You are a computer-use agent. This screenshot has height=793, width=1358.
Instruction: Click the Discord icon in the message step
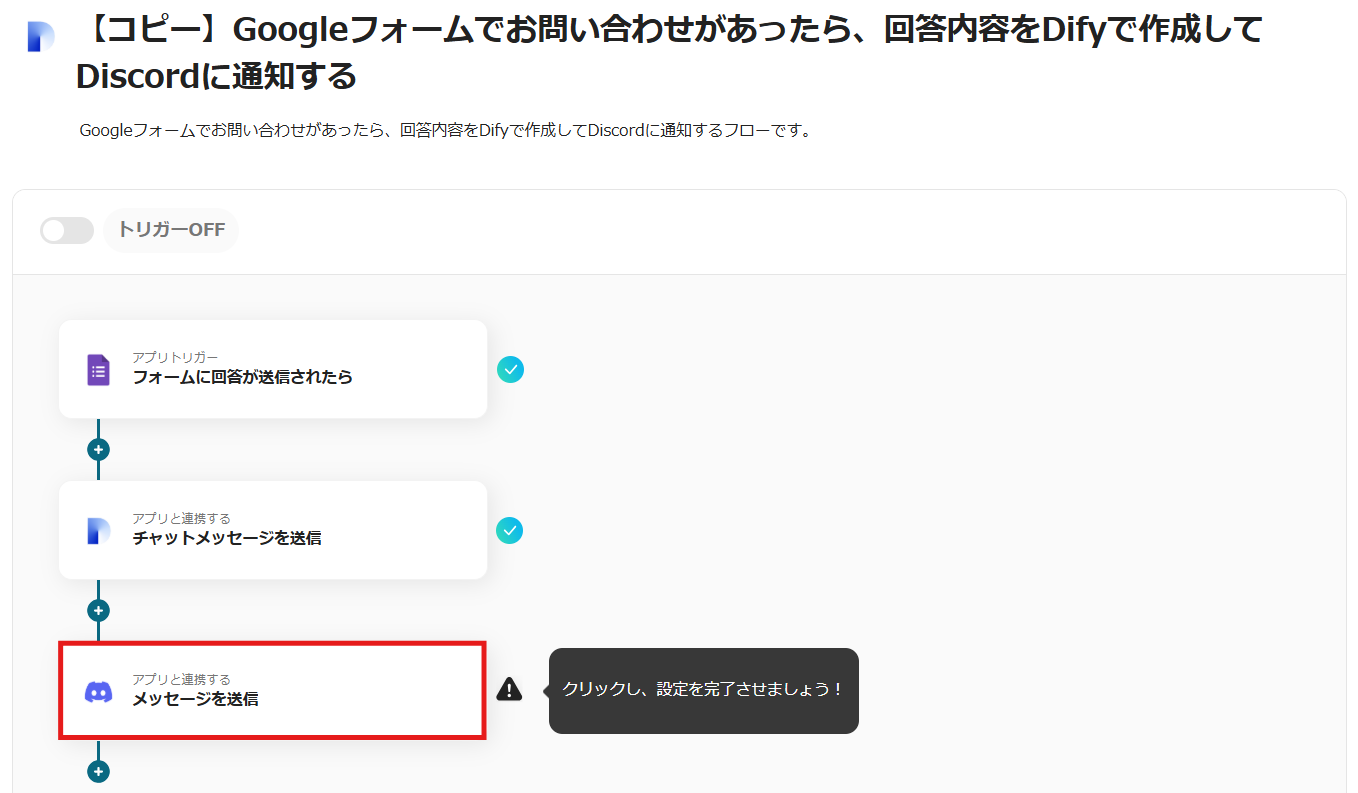(98, 691)
